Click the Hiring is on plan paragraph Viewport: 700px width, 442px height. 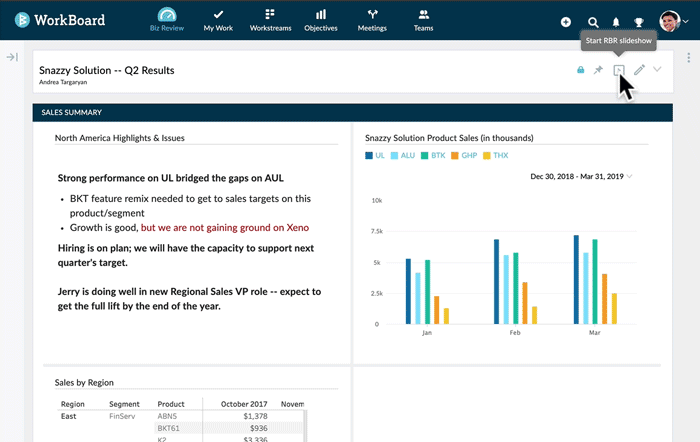(186, 255)
